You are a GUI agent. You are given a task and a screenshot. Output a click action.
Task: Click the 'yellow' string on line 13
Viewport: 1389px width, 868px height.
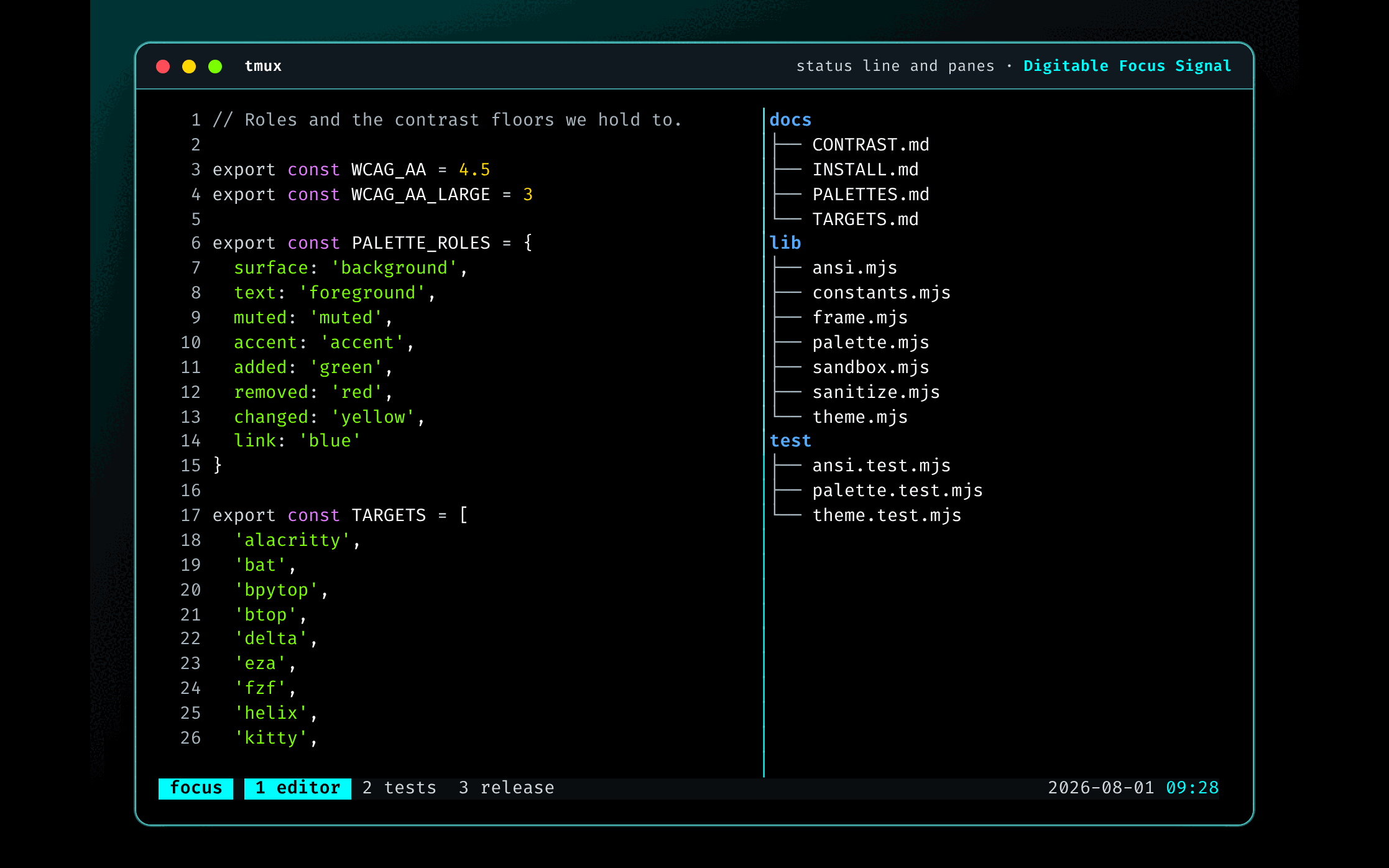point(373,417)
